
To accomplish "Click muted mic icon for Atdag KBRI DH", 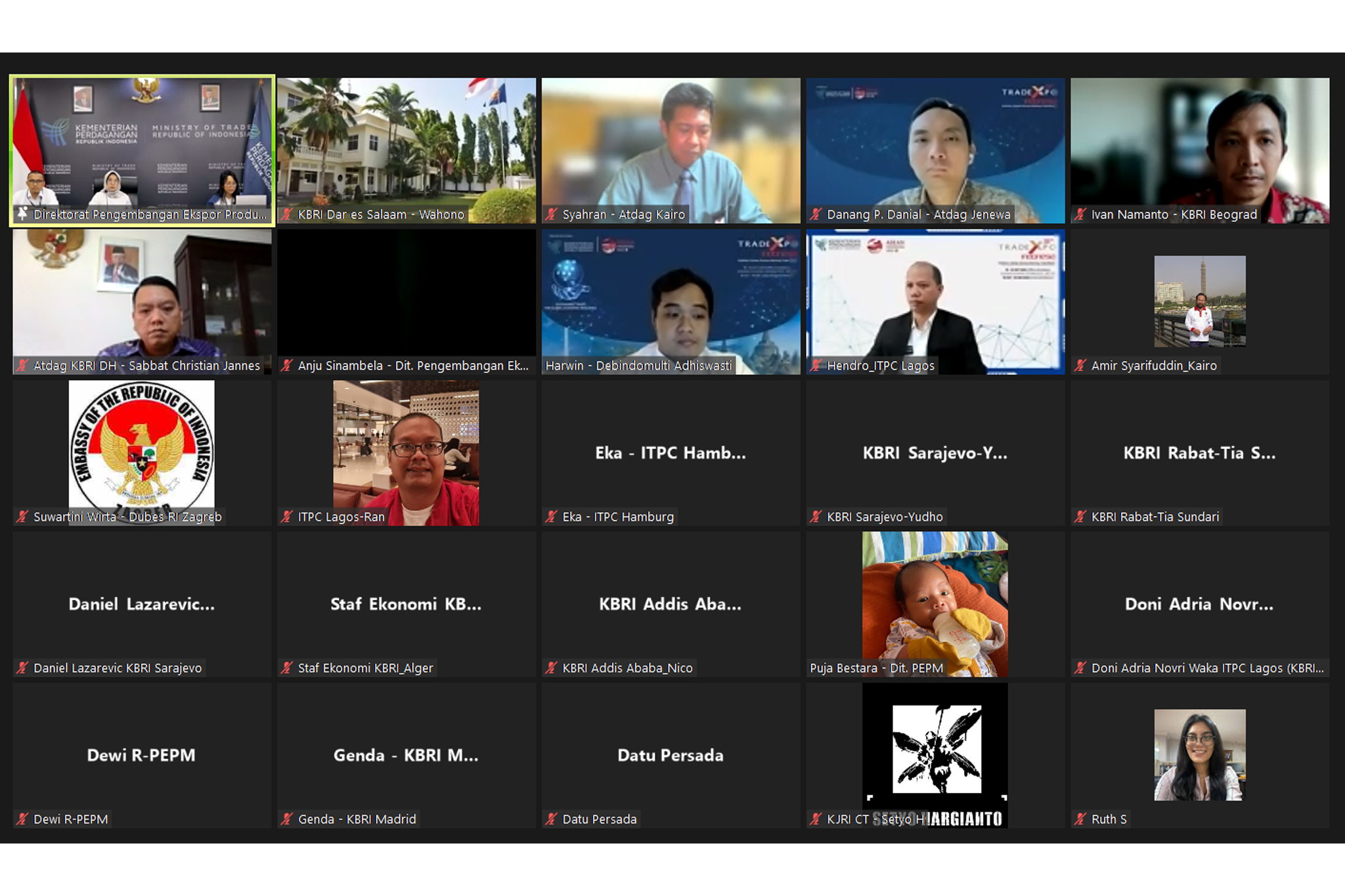I will 22,366.
